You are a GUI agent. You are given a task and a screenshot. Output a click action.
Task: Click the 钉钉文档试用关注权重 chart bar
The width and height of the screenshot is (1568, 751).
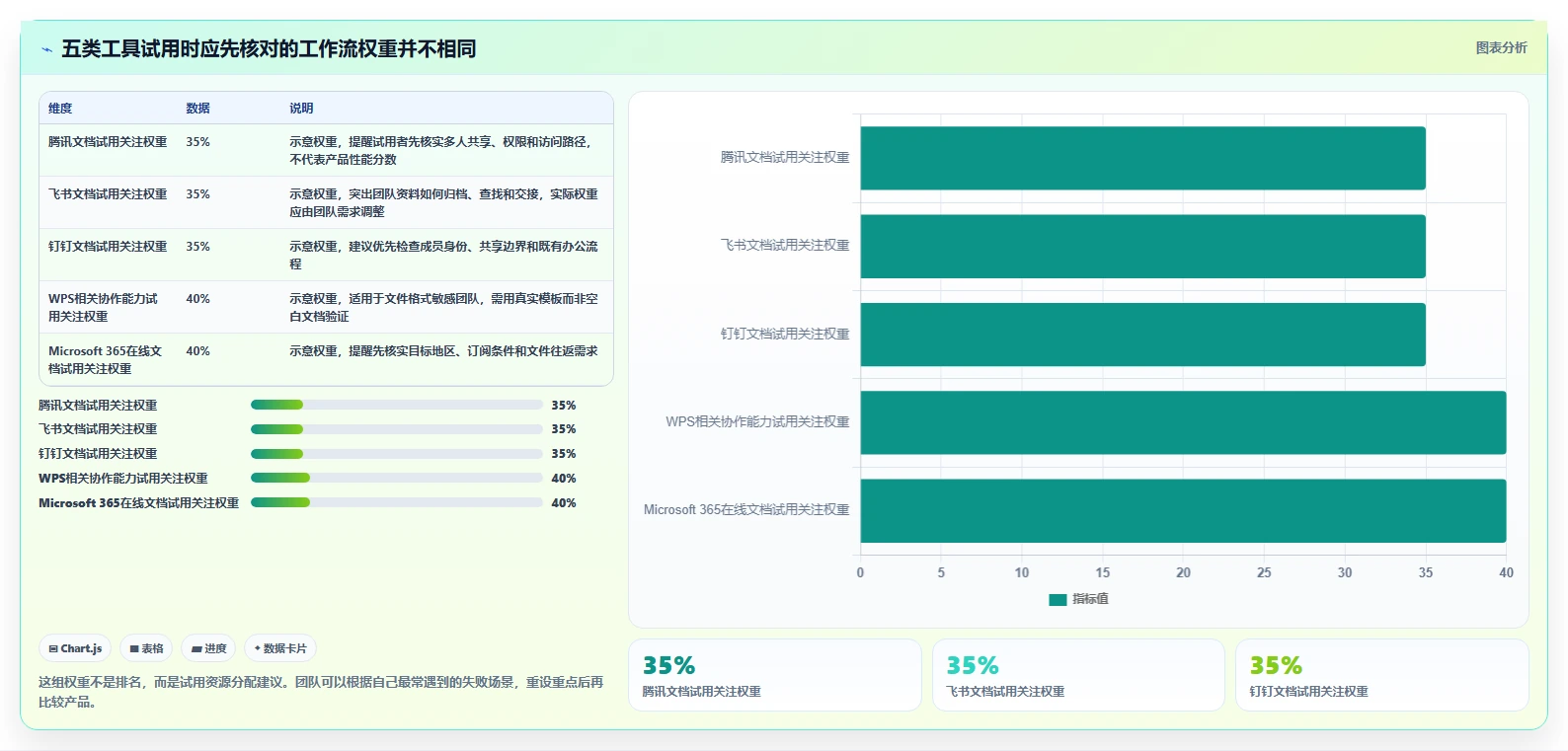(x=1142, y=335)
